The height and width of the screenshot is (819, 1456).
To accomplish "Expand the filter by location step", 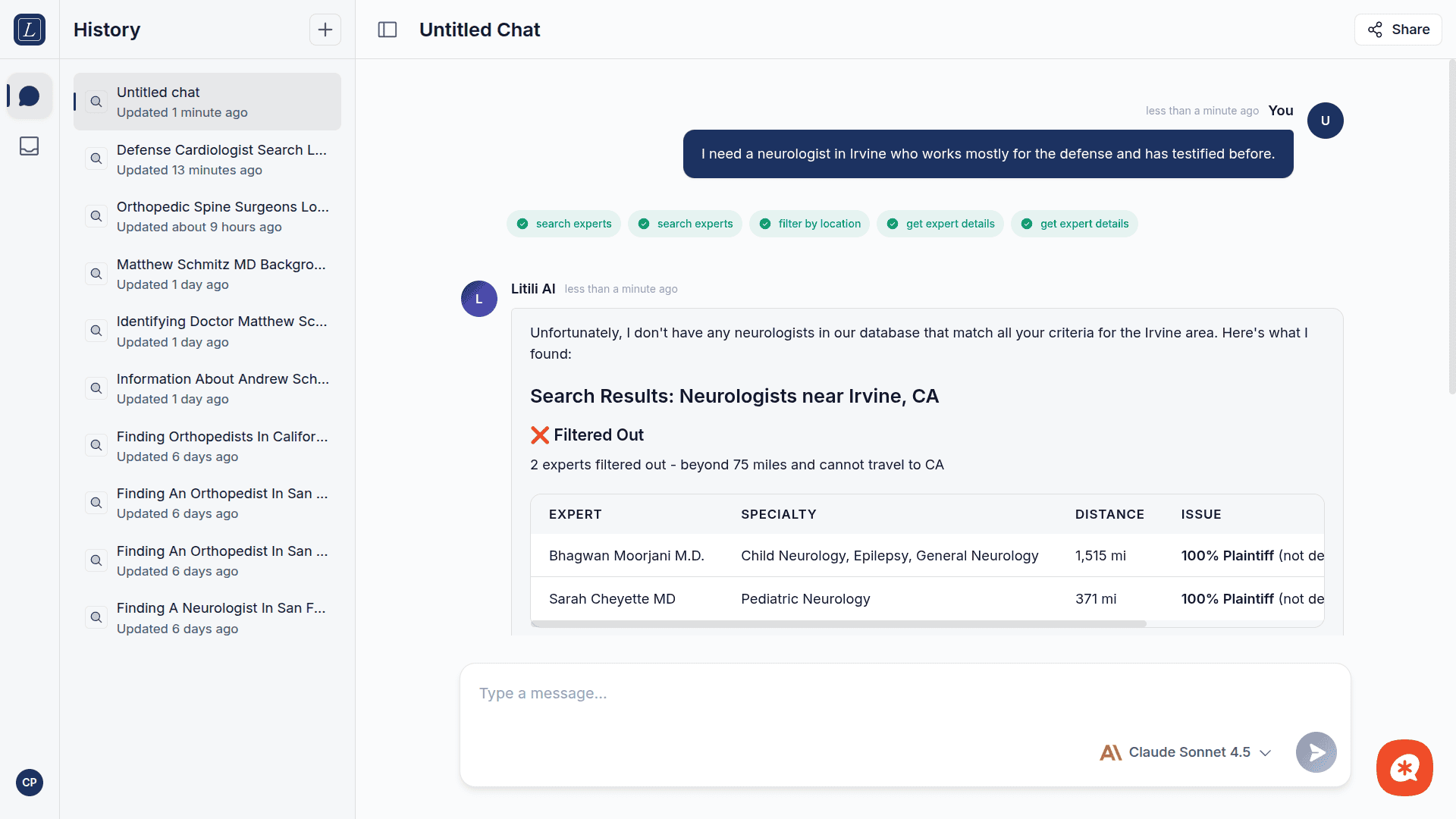I will pyautogui.click(x=809, y=224).
